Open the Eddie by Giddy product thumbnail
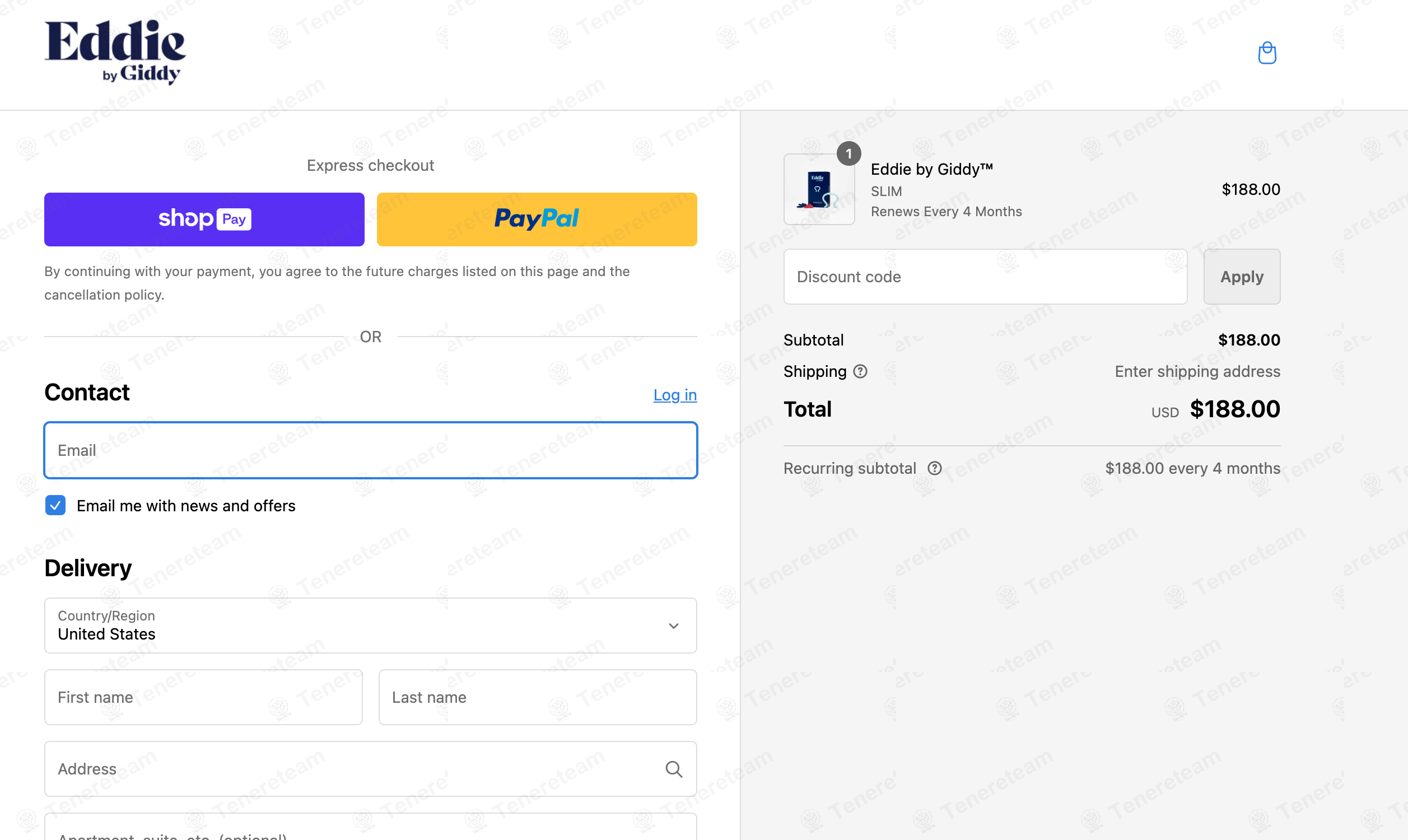 coord(819,189)
